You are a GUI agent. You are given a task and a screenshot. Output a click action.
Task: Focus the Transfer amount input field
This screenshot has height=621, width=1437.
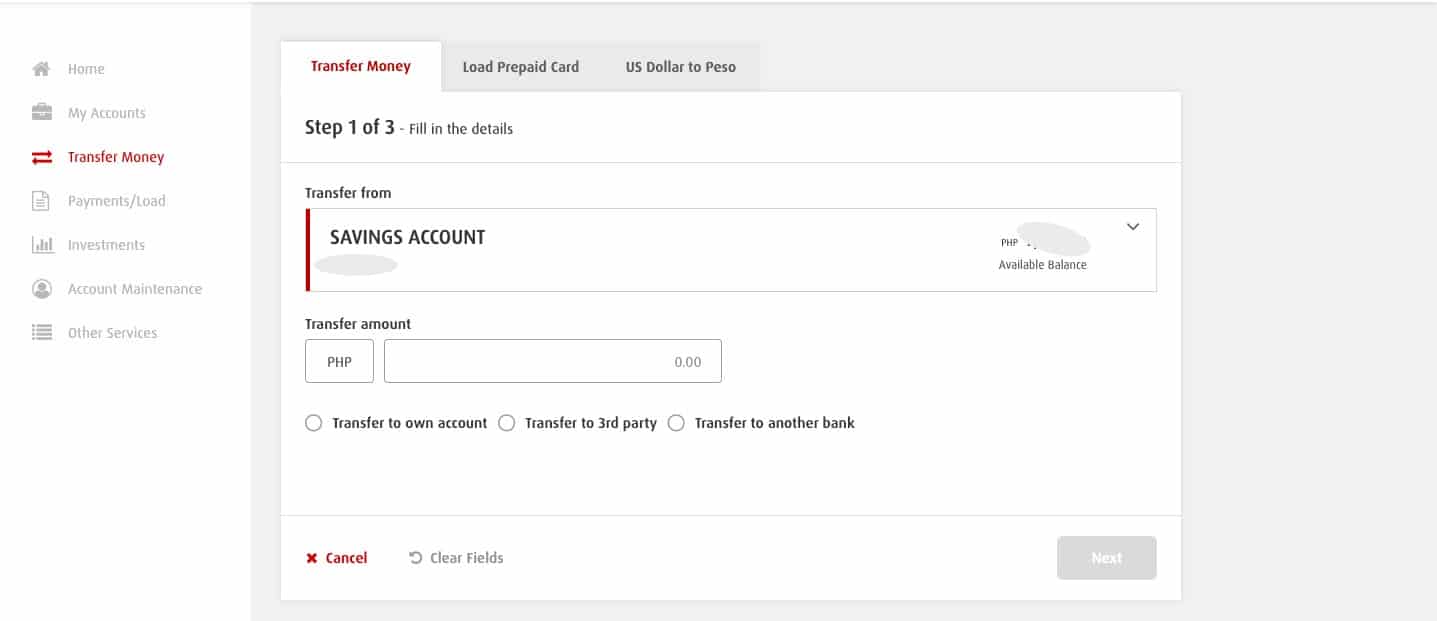point(552,362)
